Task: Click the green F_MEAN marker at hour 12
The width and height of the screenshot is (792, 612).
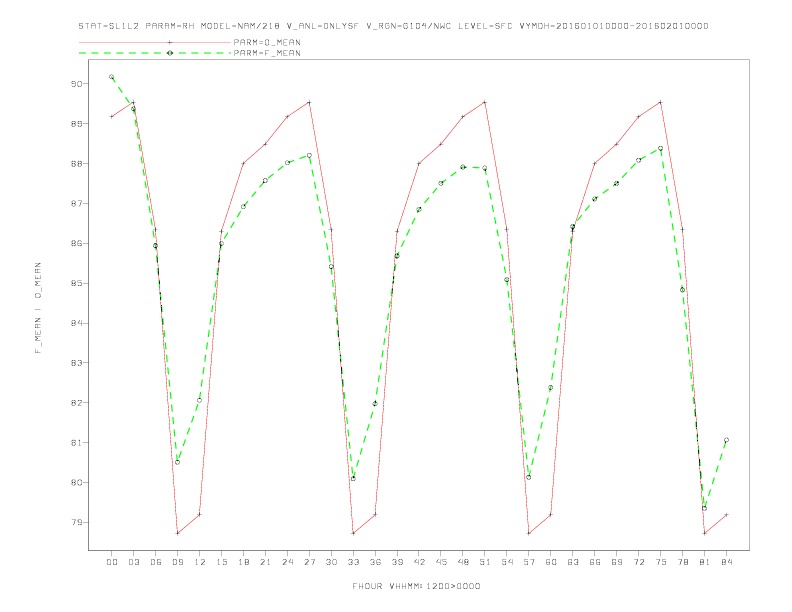Action: [200, 400]
